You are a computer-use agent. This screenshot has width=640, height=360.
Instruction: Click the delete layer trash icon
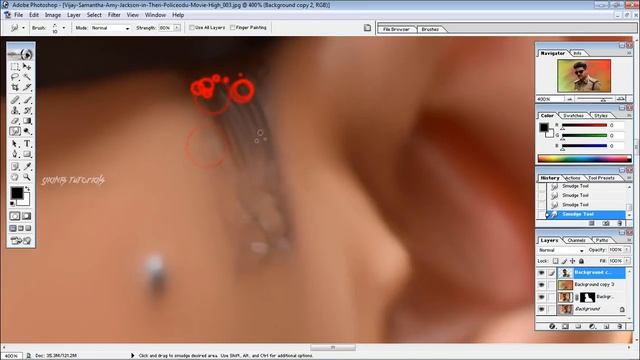coord(620,326)
